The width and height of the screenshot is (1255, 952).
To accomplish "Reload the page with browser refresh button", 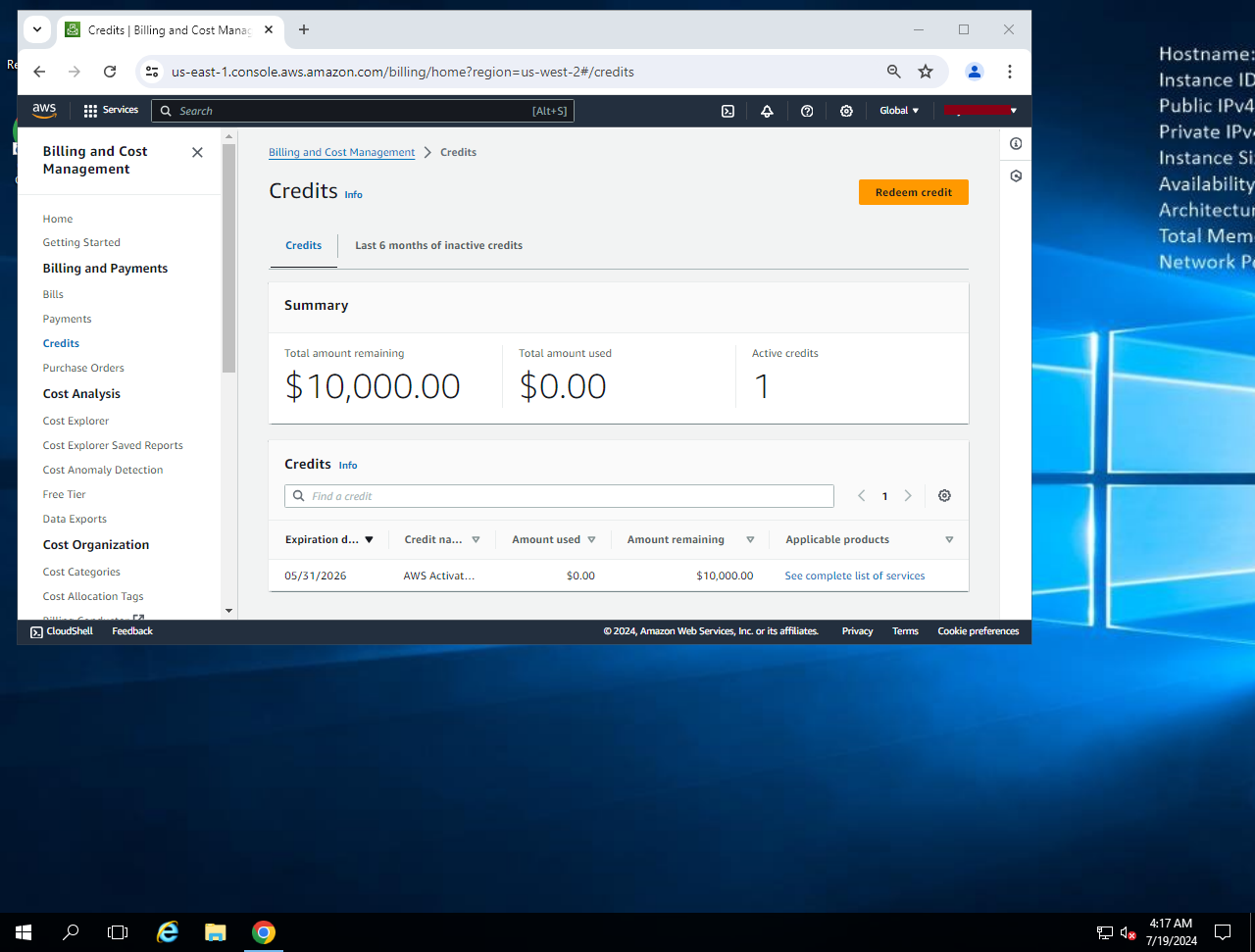I will tap(110, 72).
